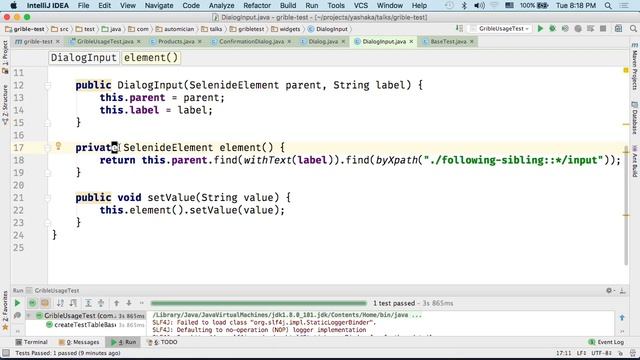The width and height of the screenshot is (640, 360).
Task: Close the Products.java tab
Action: click(200, 42)
